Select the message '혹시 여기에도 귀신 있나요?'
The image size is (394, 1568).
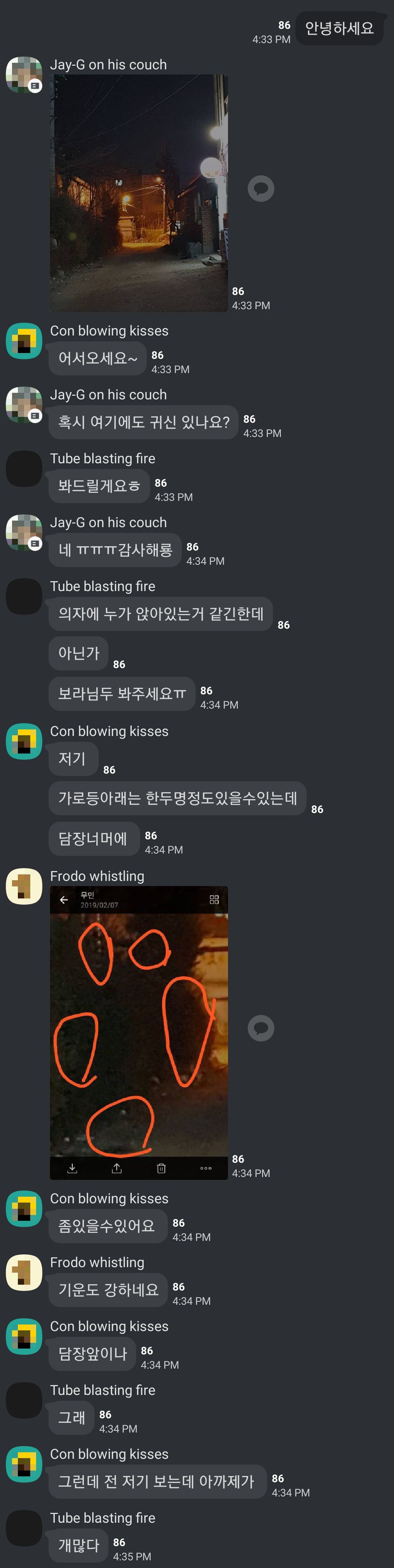(x=143, y=422)
